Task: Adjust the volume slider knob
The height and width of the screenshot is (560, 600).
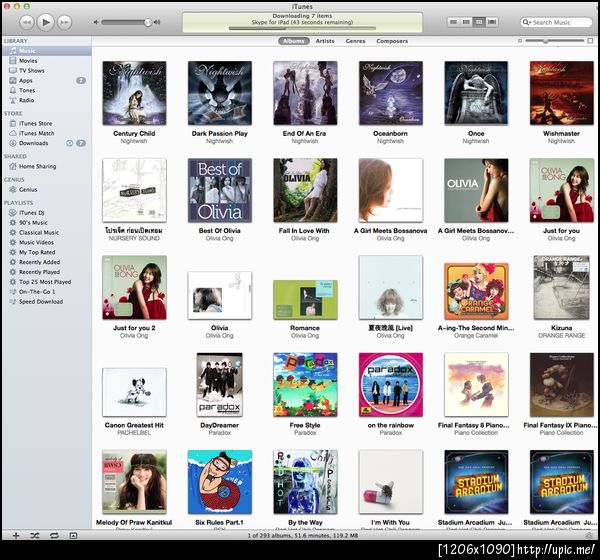Action: [x=148, y=22]
